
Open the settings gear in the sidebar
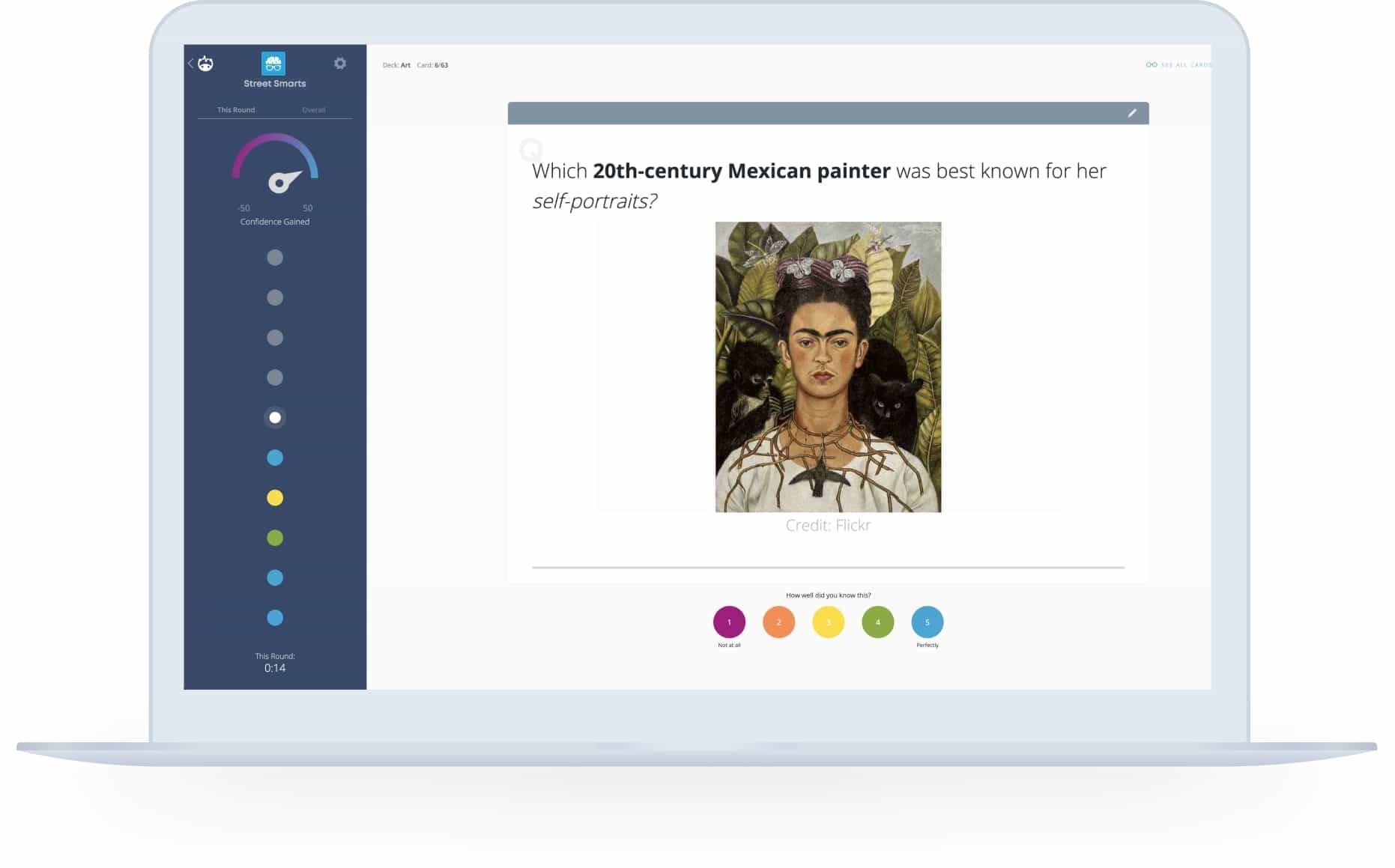[341, 63]
